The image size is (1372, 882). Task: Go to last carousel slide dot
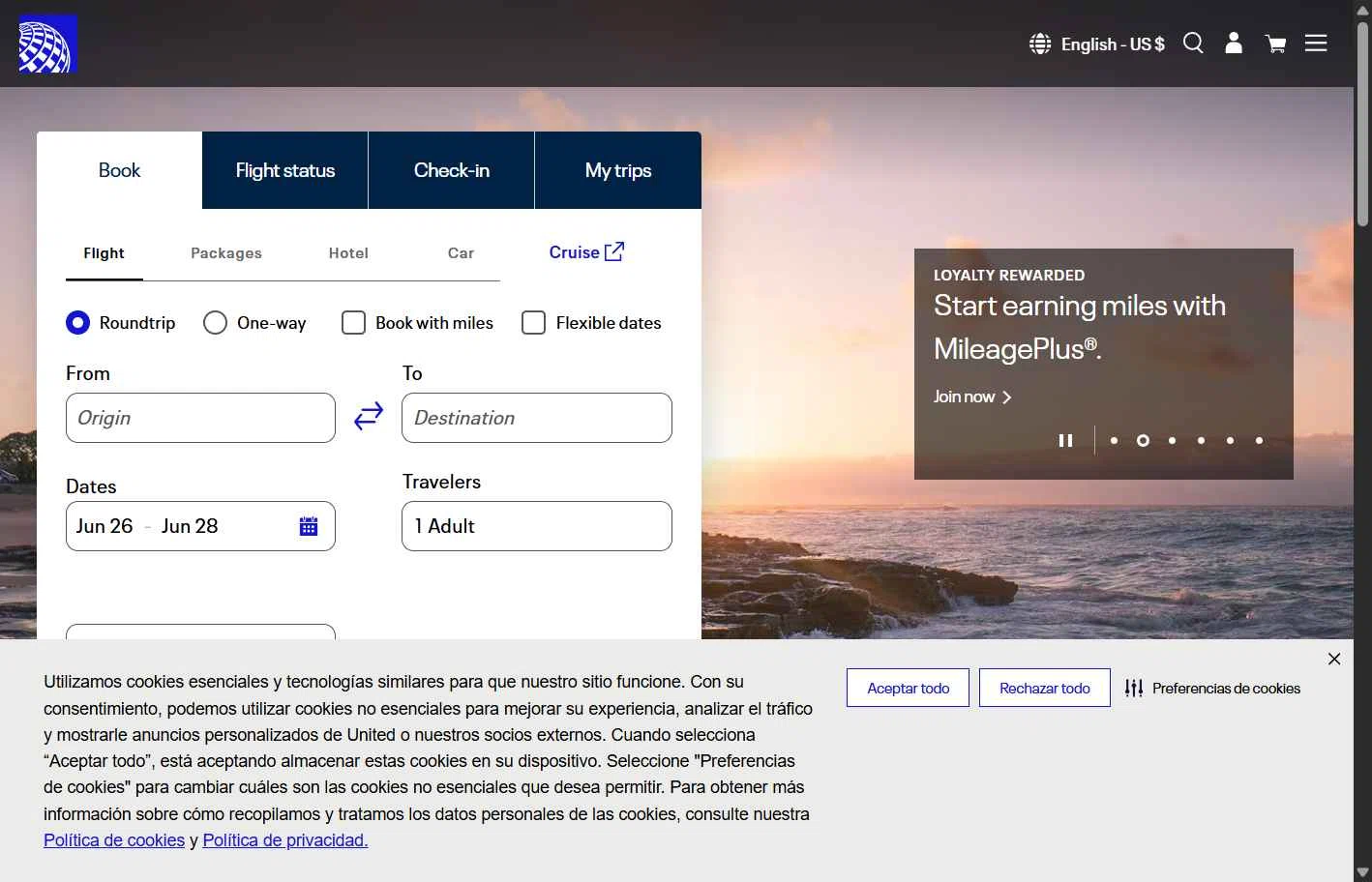click(x=1259, y=440)
